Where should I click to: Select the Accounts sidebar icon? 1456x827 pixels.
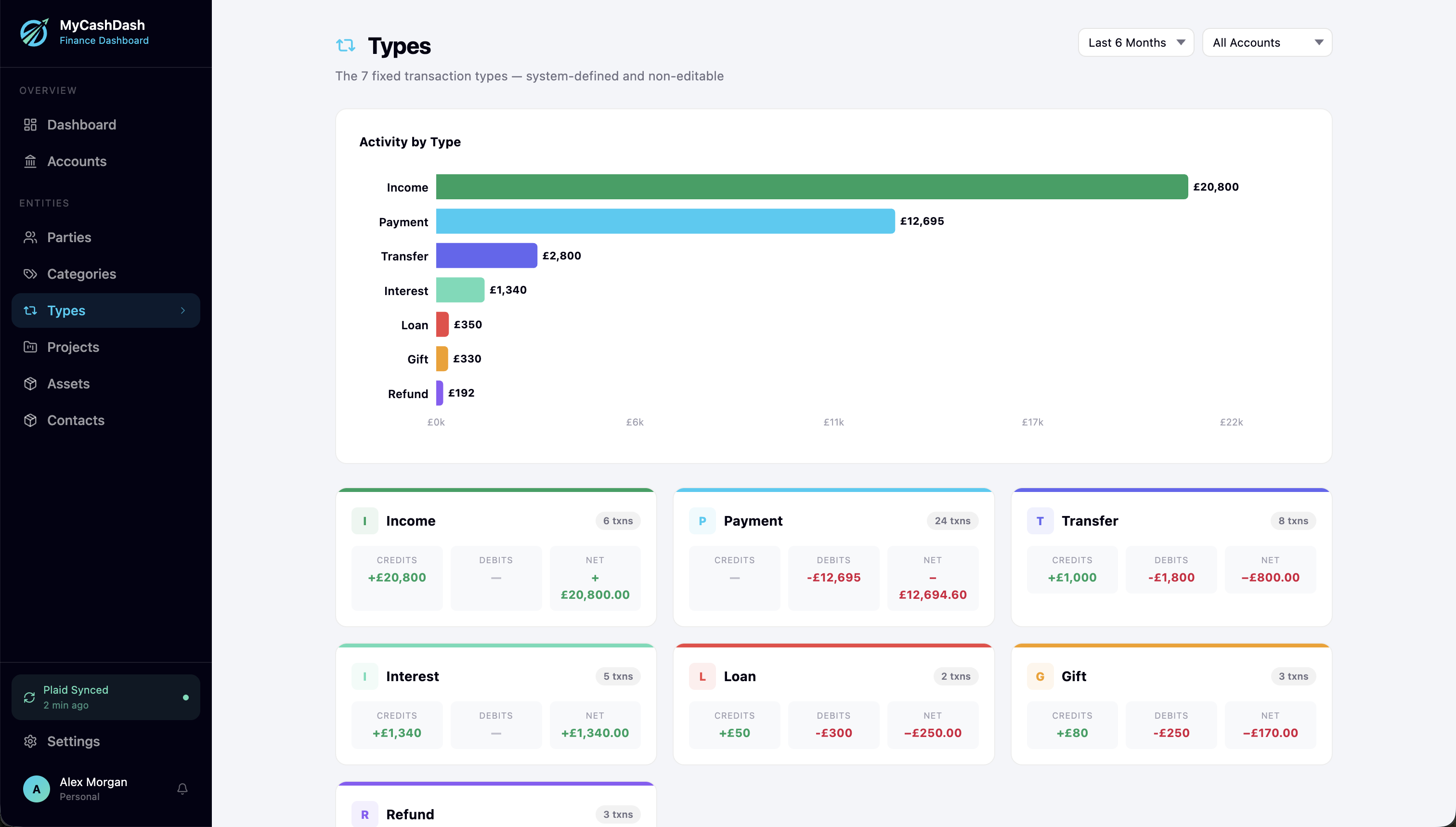pyautogui.click(x=31, y=161)
